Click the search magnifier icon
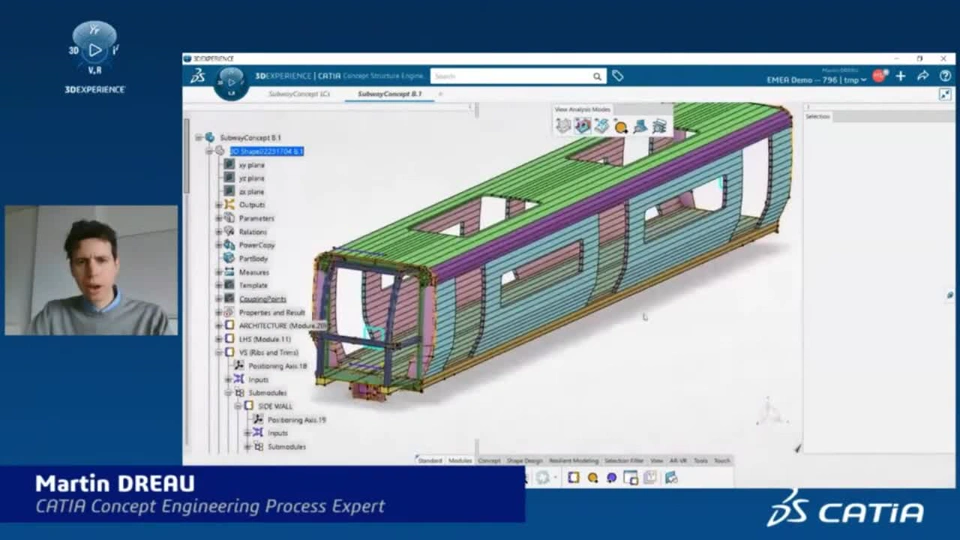 [x=597, y=77]
